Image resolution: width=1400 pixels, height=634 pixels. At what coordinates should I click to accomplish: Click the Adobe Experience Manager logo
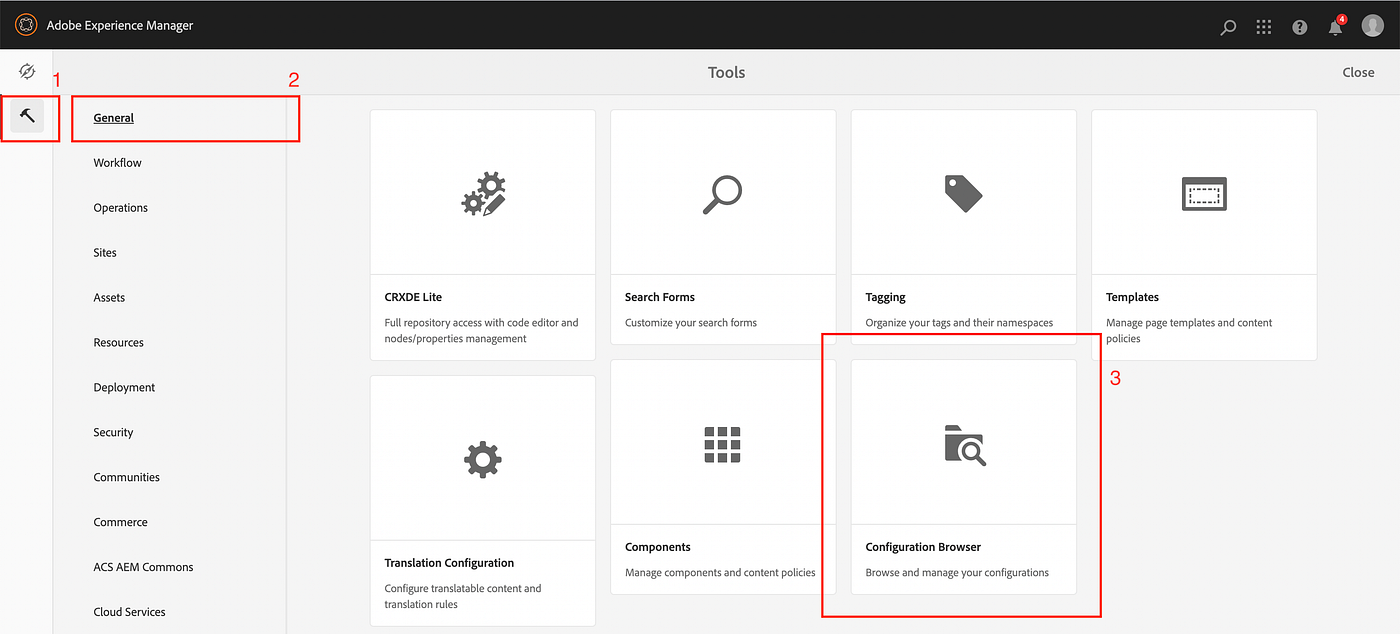click(25, 24)
